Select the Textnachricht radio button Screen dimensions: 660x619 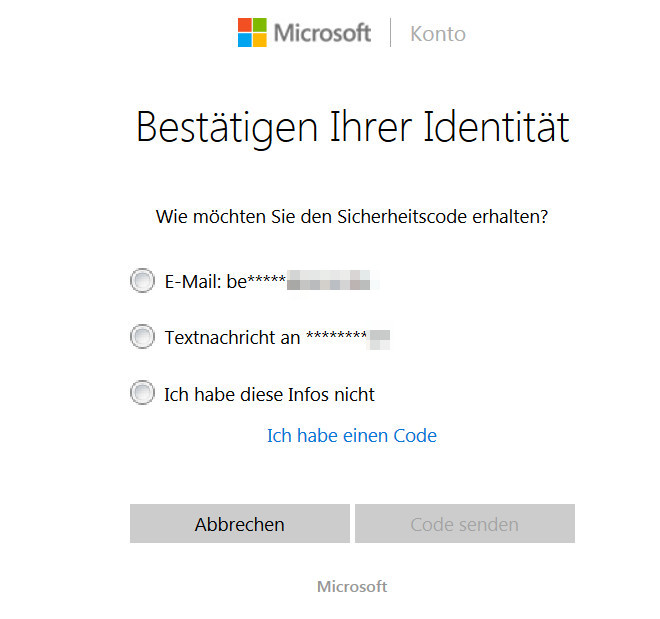[142, 336]
